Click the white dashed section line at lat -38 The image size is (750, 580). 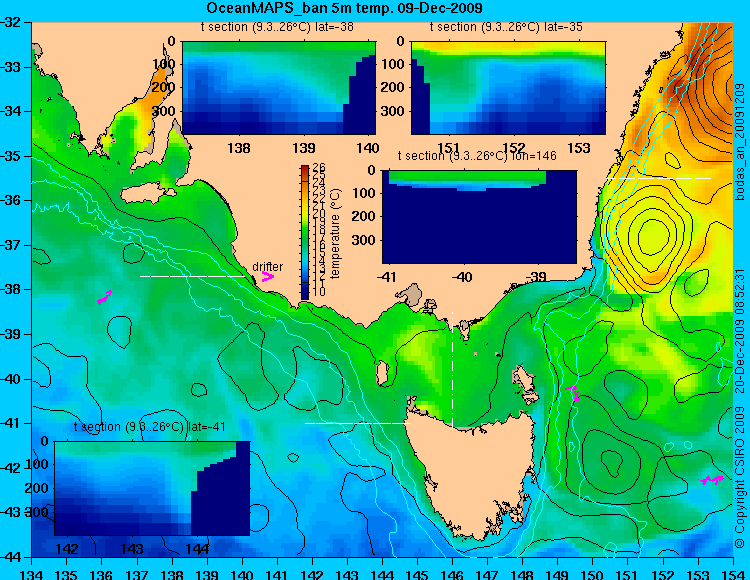pos(192,276)
